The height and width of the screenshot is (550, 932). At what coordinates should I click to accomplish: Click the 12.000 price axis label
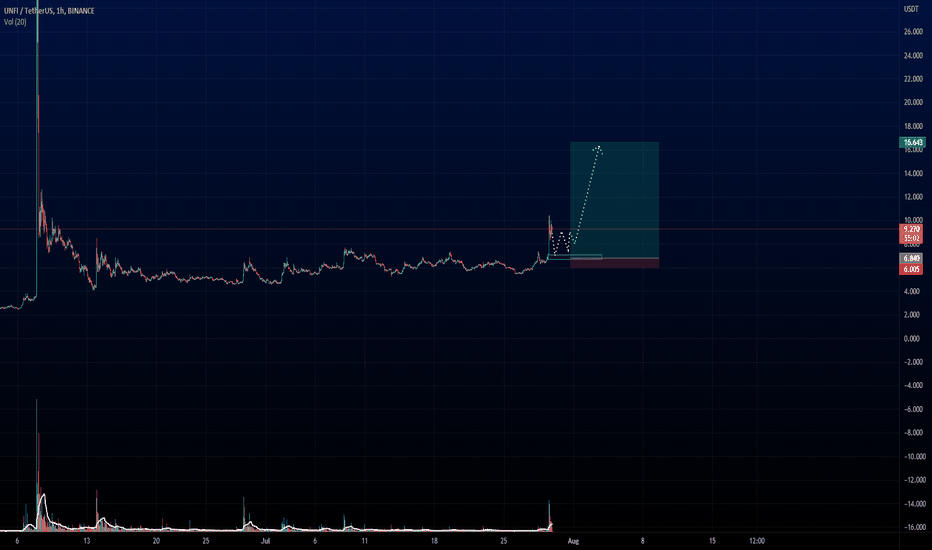913,197
